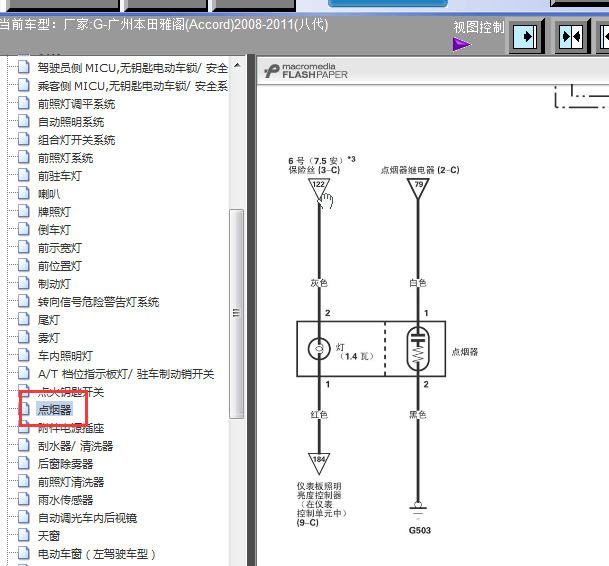Click the Macromedia FlashPaper logo
Viewport: 609px width, 566px height.
306,71
